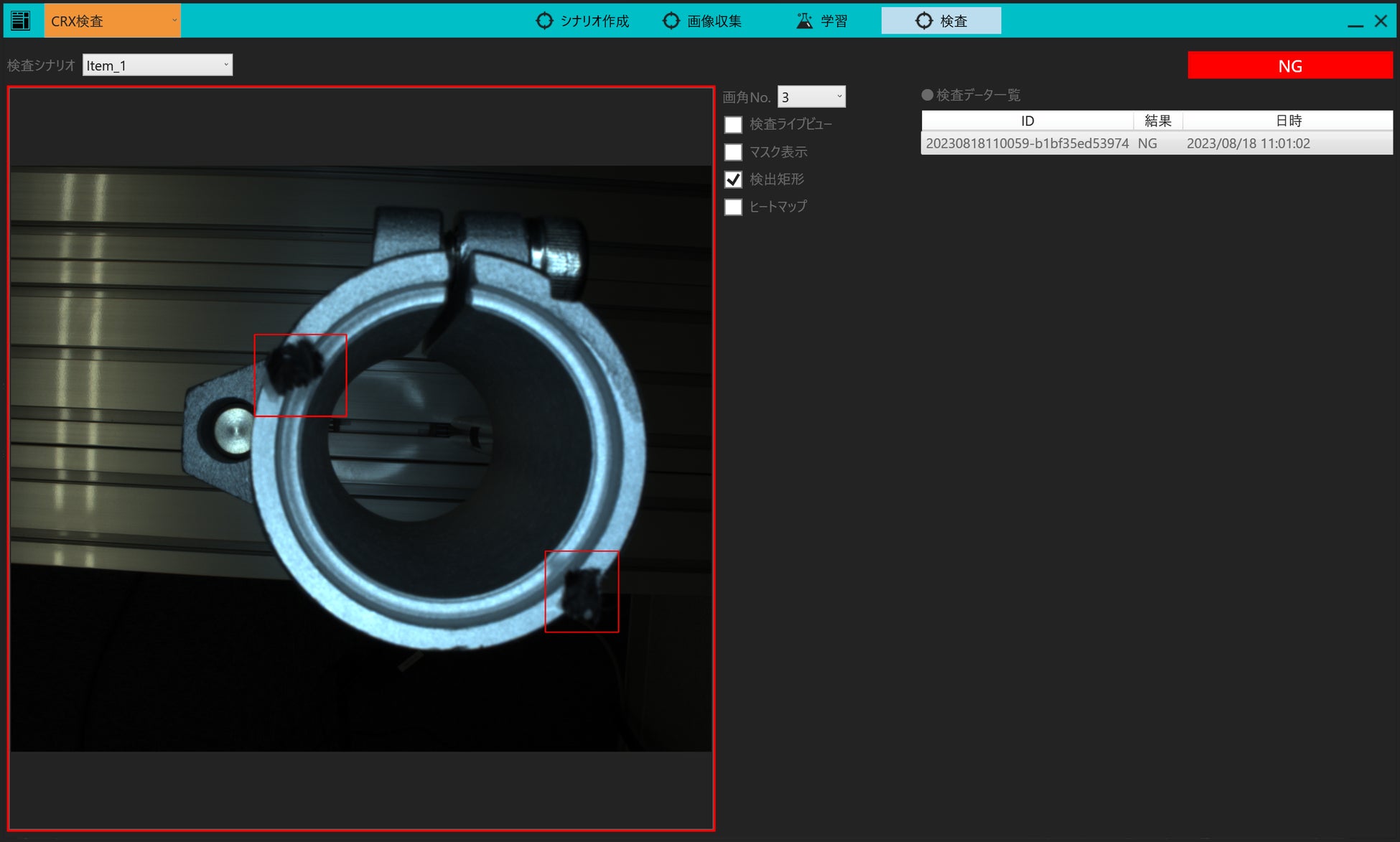Click the crosshair icon beside シナリオ作成

coord(544,21)
